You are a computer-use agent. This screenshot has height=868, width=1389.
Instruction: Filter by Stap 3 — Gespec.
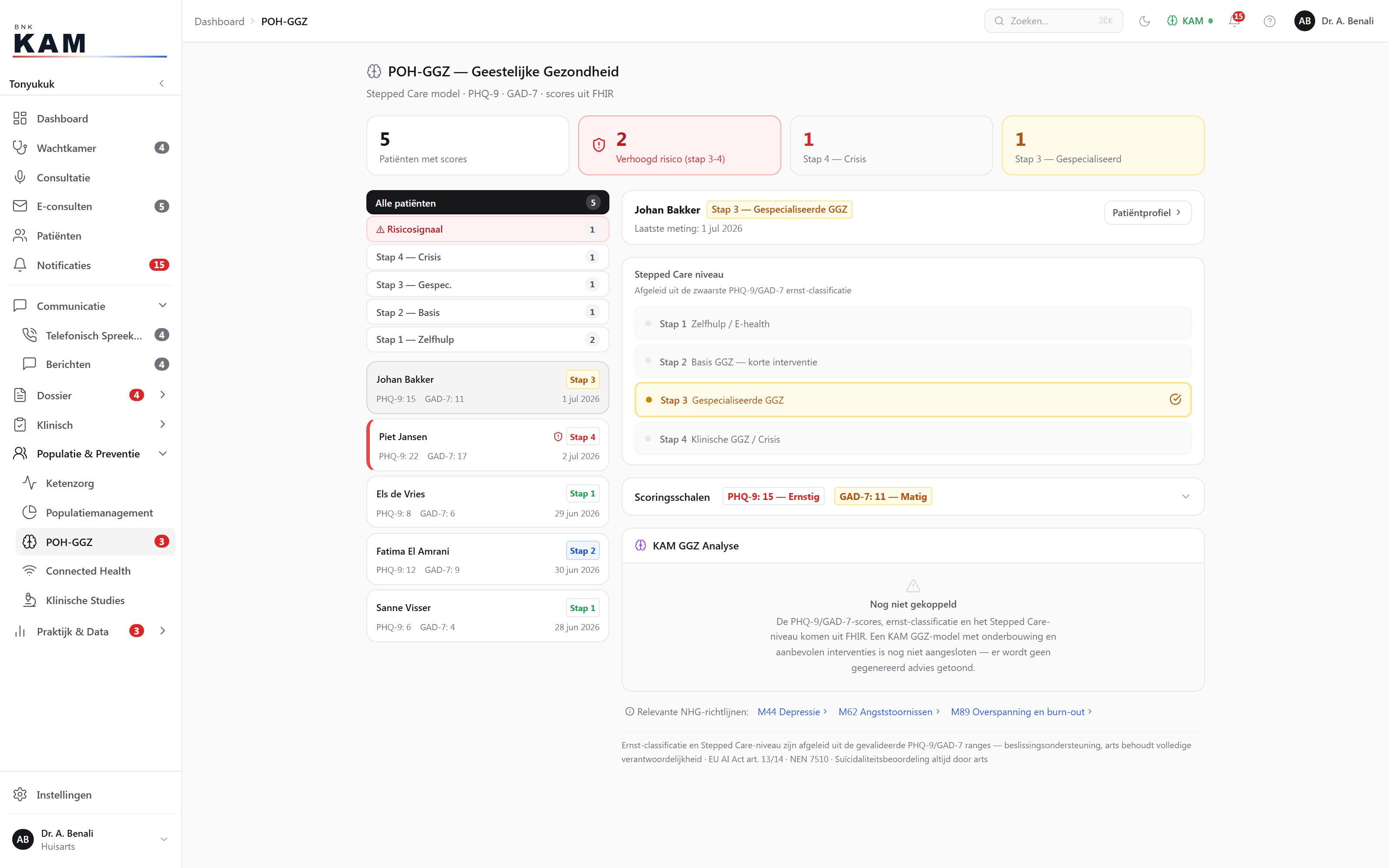487,285
